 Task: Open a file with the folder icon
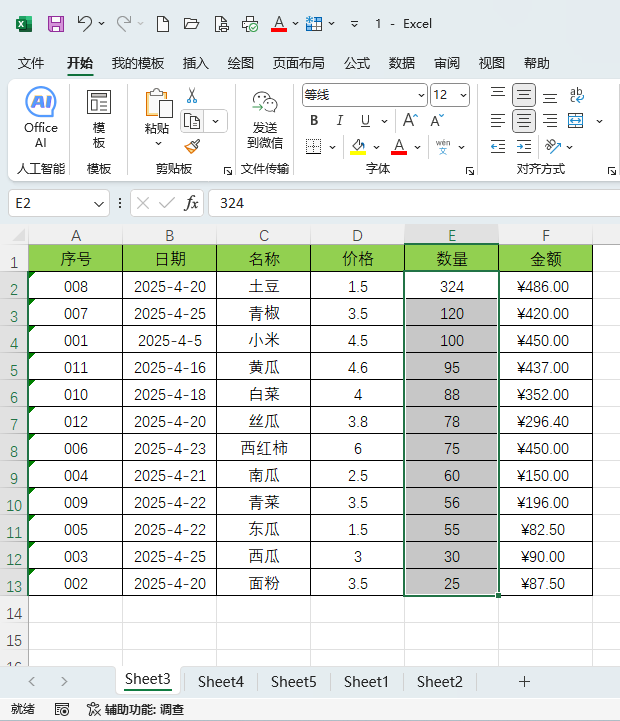(x=191, y=23)
